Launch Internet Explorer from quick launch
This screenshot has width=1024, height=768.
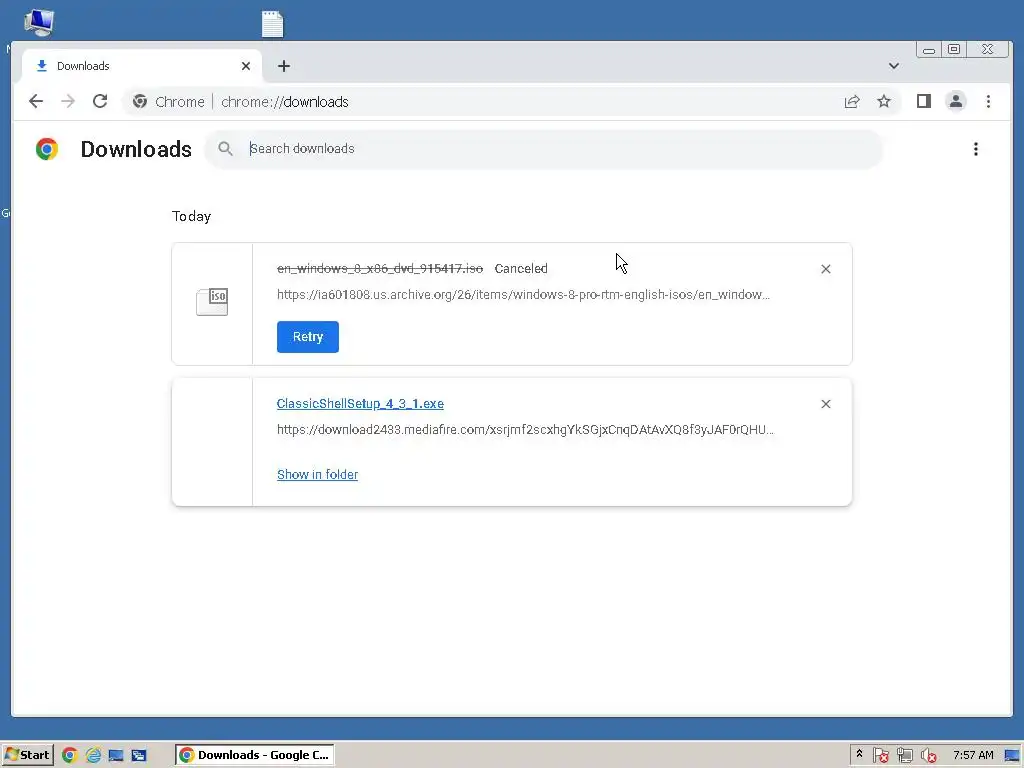[x=93, y=756]
